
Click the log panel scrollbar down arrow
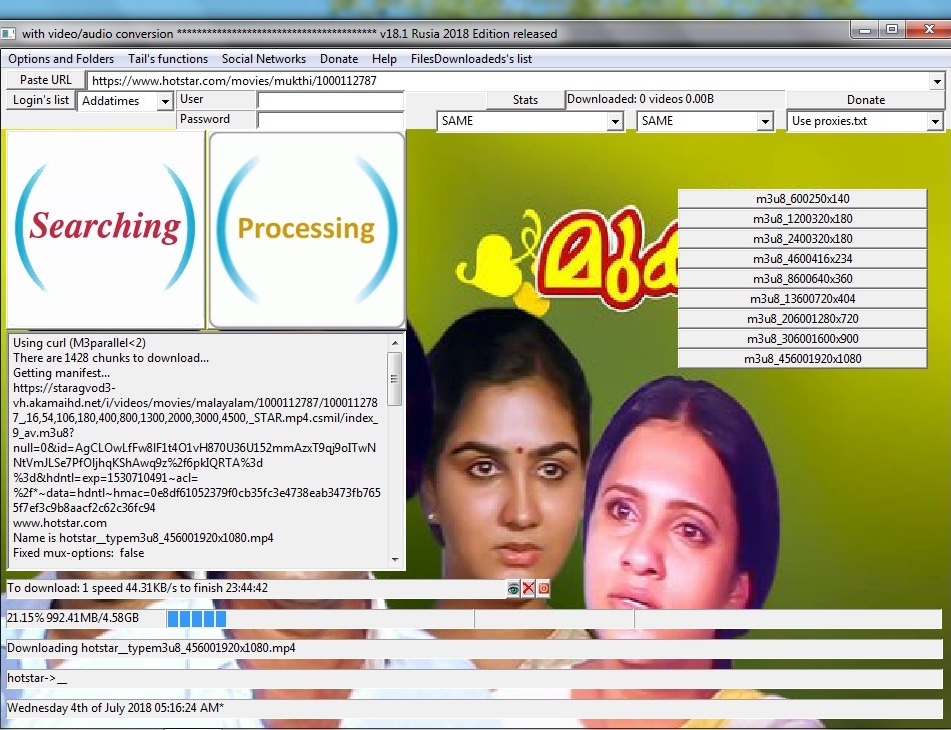pos(395,560)
